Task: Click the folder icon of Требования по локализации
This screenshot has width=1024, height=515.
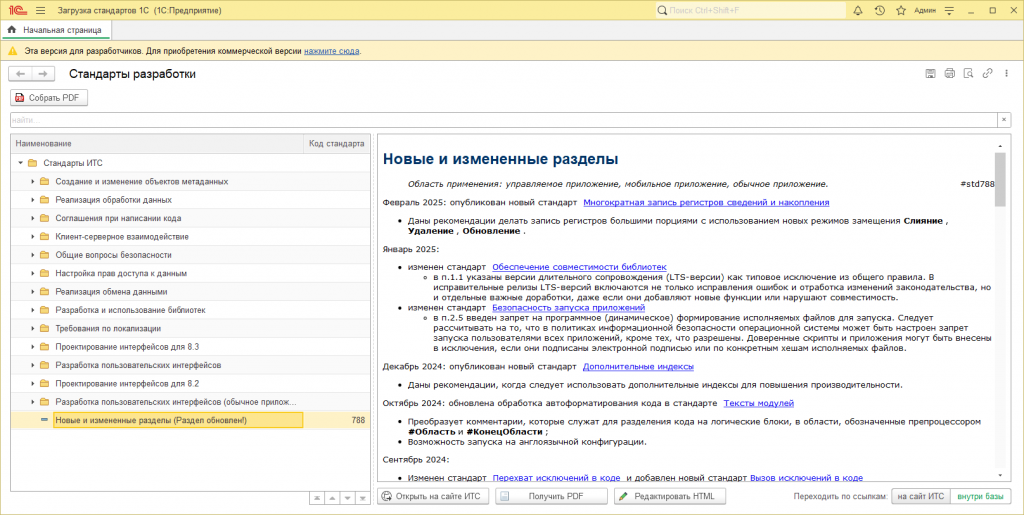Action: click(44, 328)
